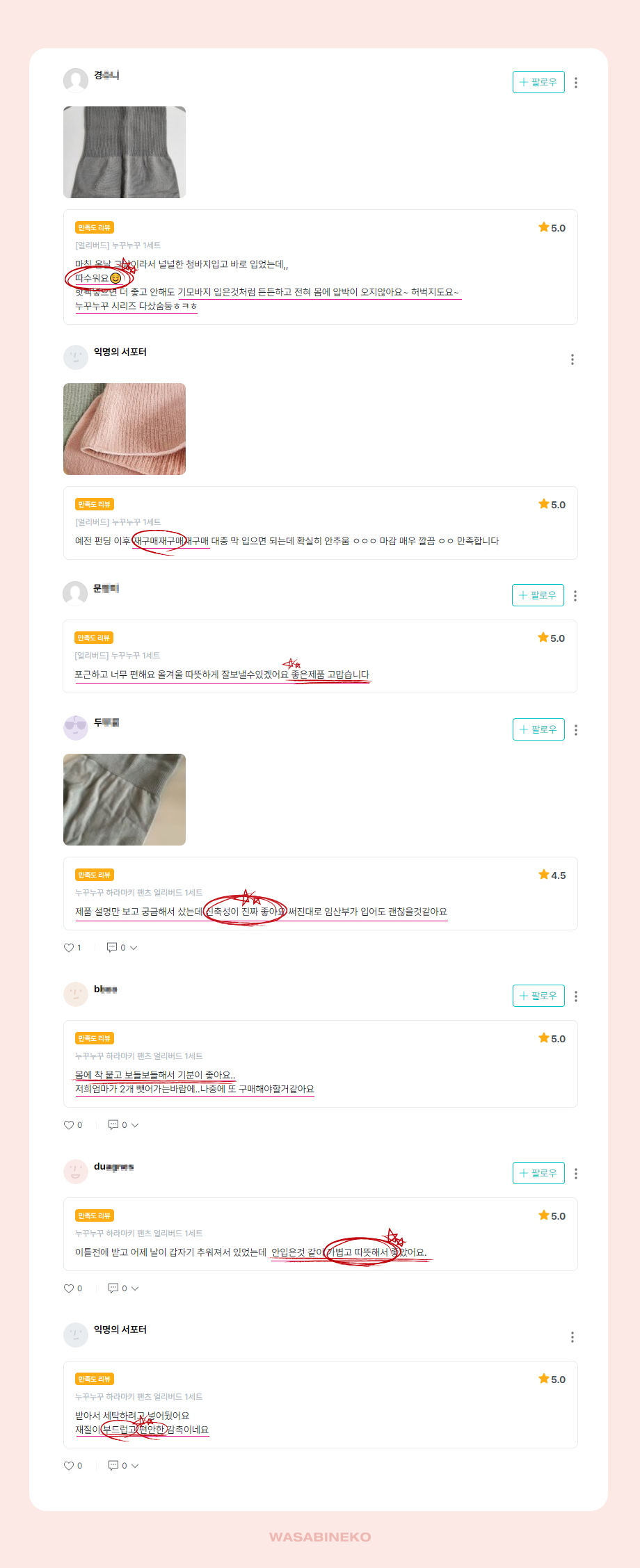Open the more options menu for the du reviewer
The image size is (640, 1568).
pos(575,1174)
